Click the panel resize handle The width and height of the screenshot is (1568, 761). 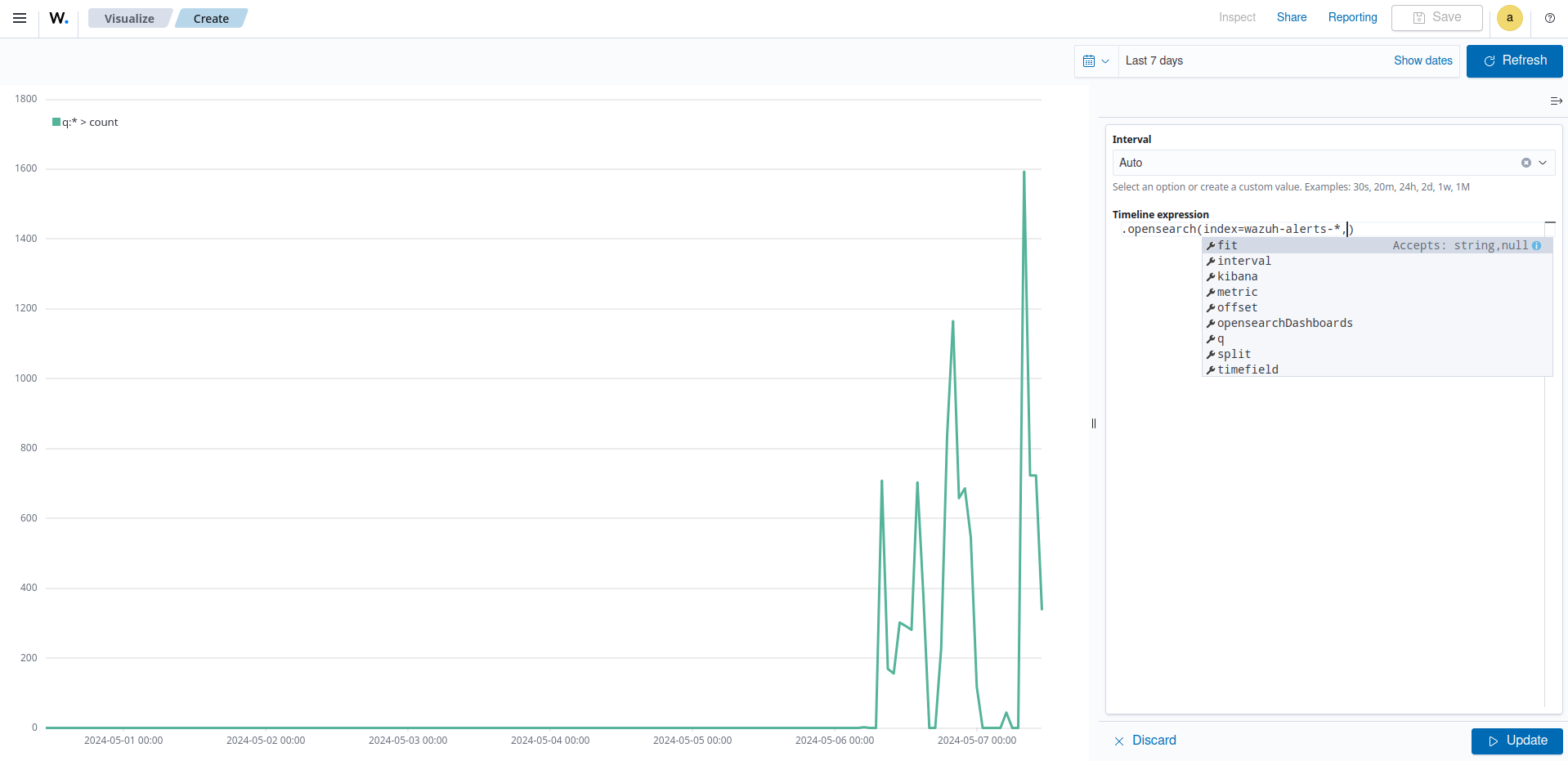pos(1093,423)
